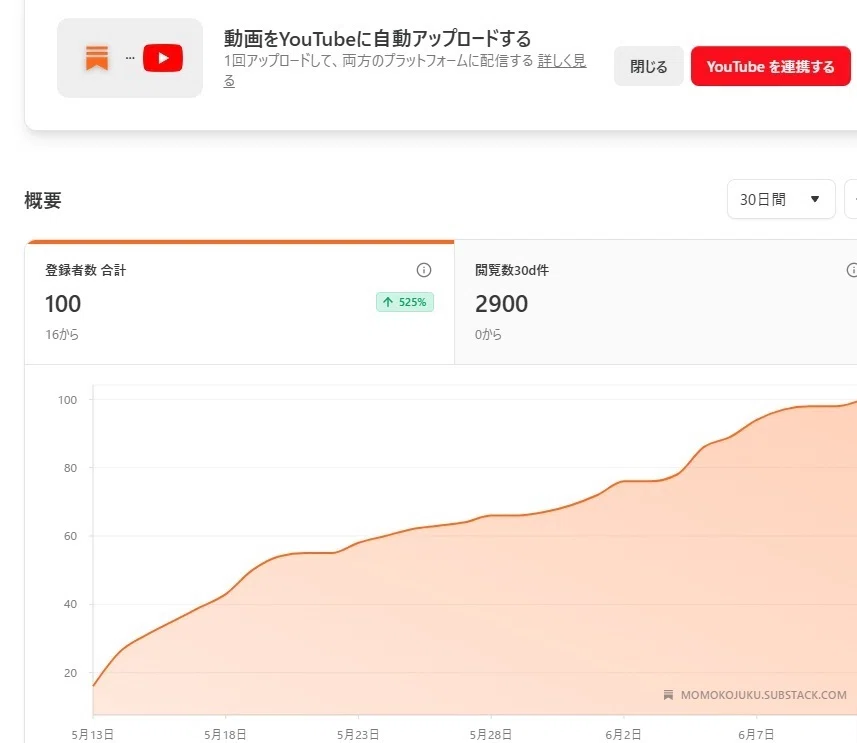Click the info icon beside 登録者数 合計
Image resolution: width=857 pixels, height=743 pixels.
tap(424, 270)
